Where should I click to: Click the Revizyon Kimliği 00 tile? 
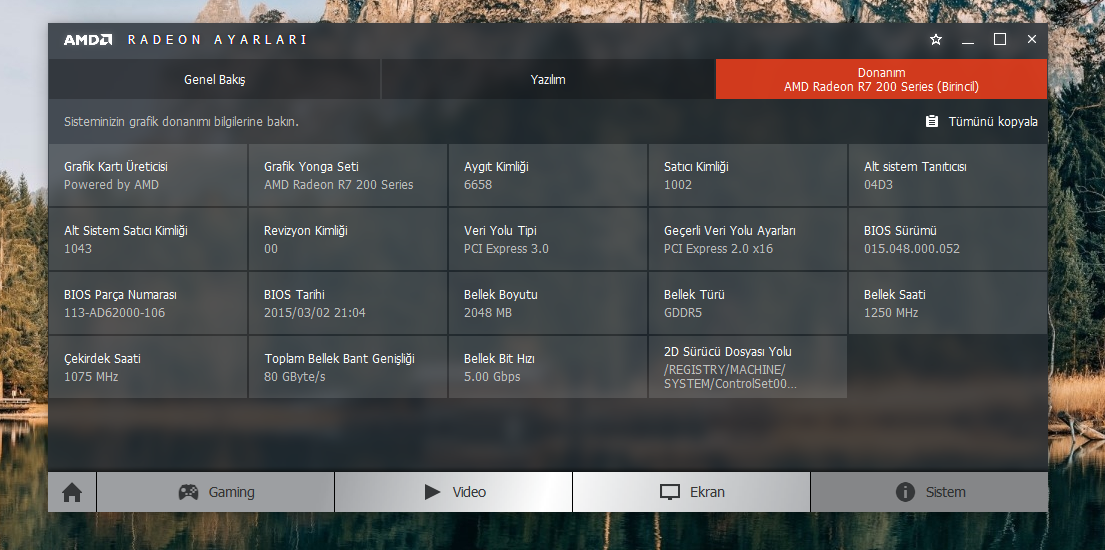pyautogui.click(x=348, y=239)
